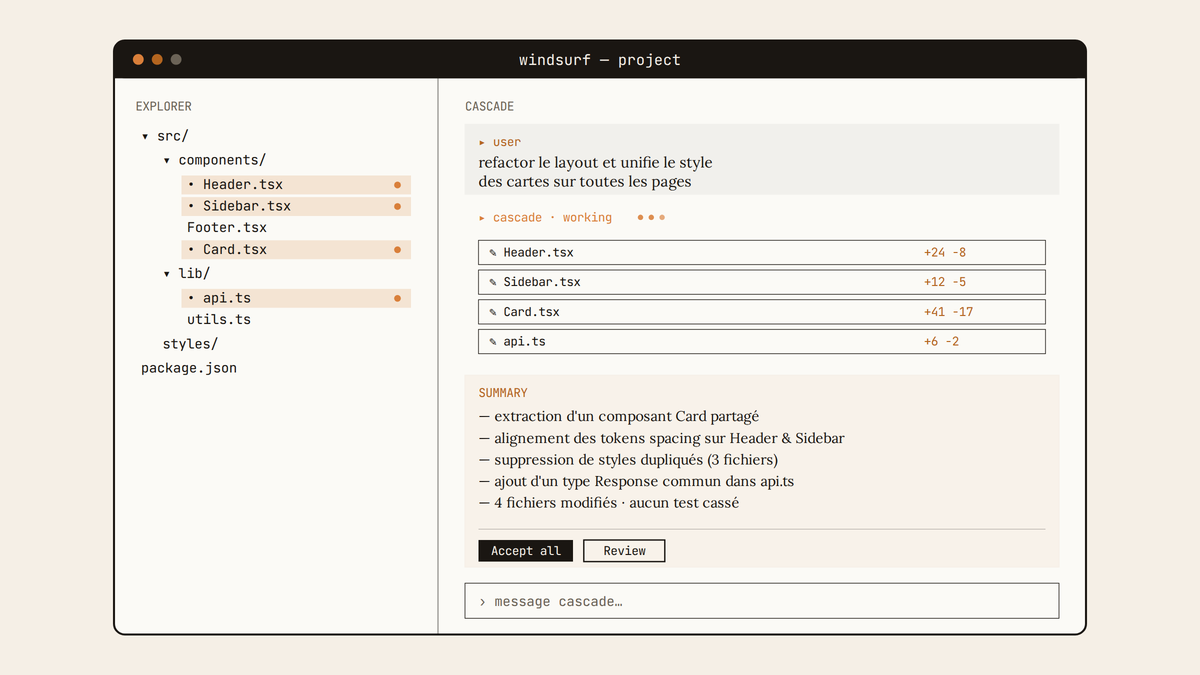
Task: Click modified dot indicator on Card.tsx
Action: tap(397, 250)
